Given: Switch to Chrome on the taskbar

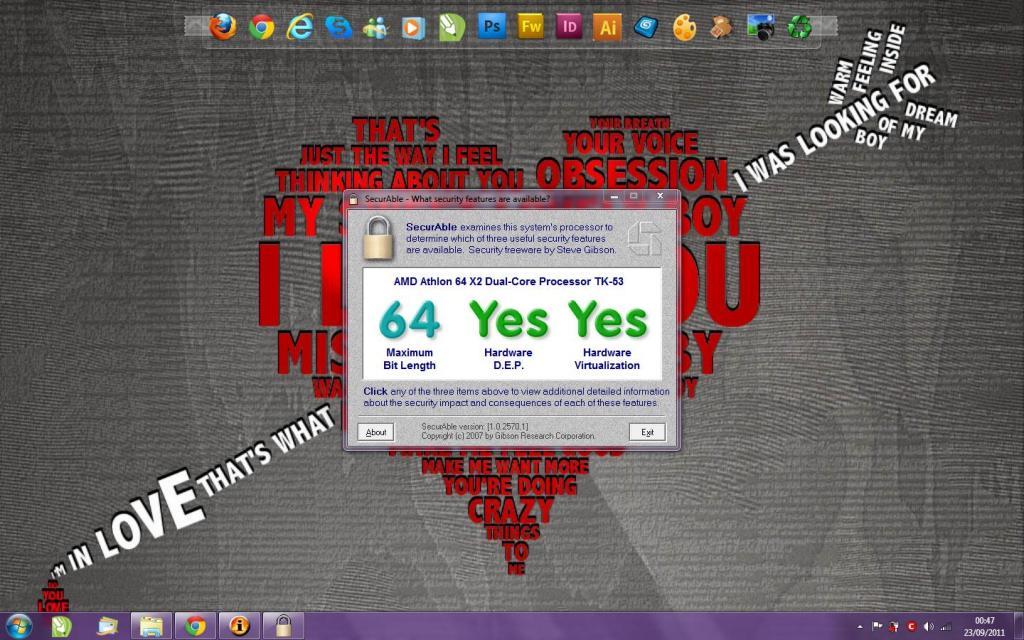Looking at the screenshot, I should tap(195, 626).
